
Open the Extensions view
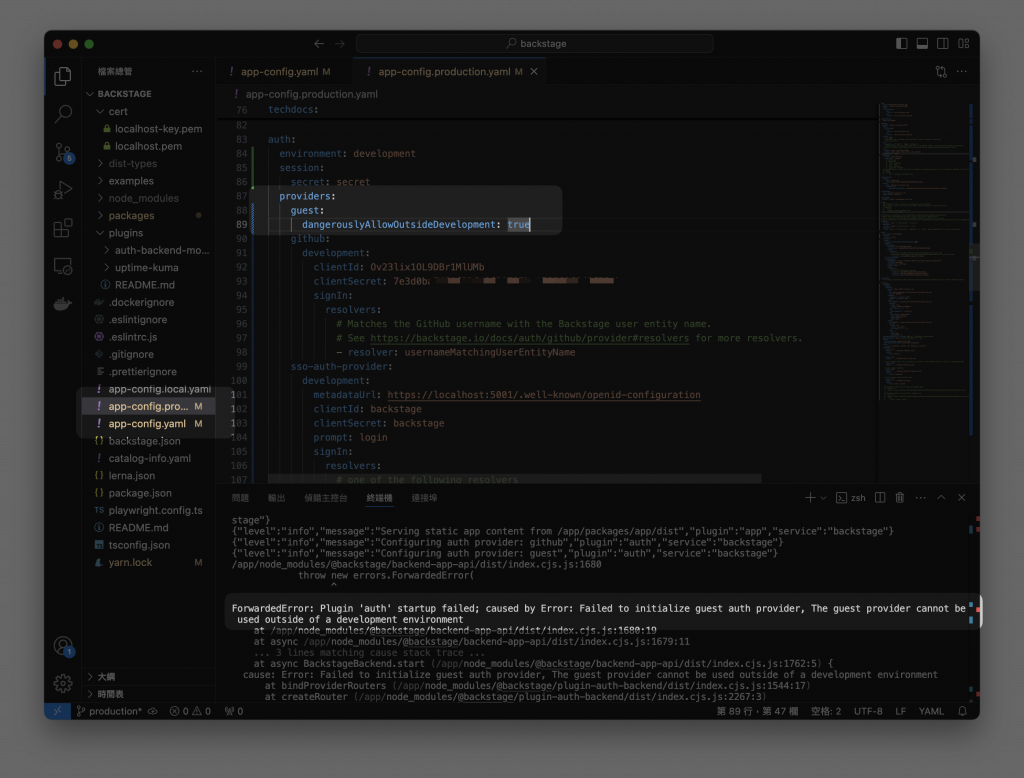[63, 228]
